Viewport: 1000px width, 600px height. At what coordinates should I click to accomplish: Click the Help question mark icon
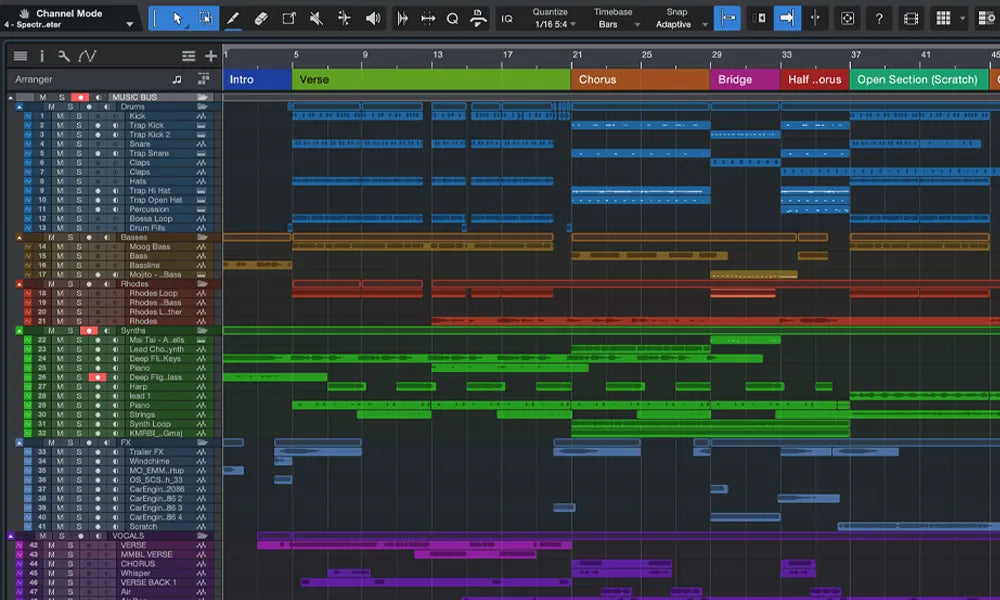(879, 17)
